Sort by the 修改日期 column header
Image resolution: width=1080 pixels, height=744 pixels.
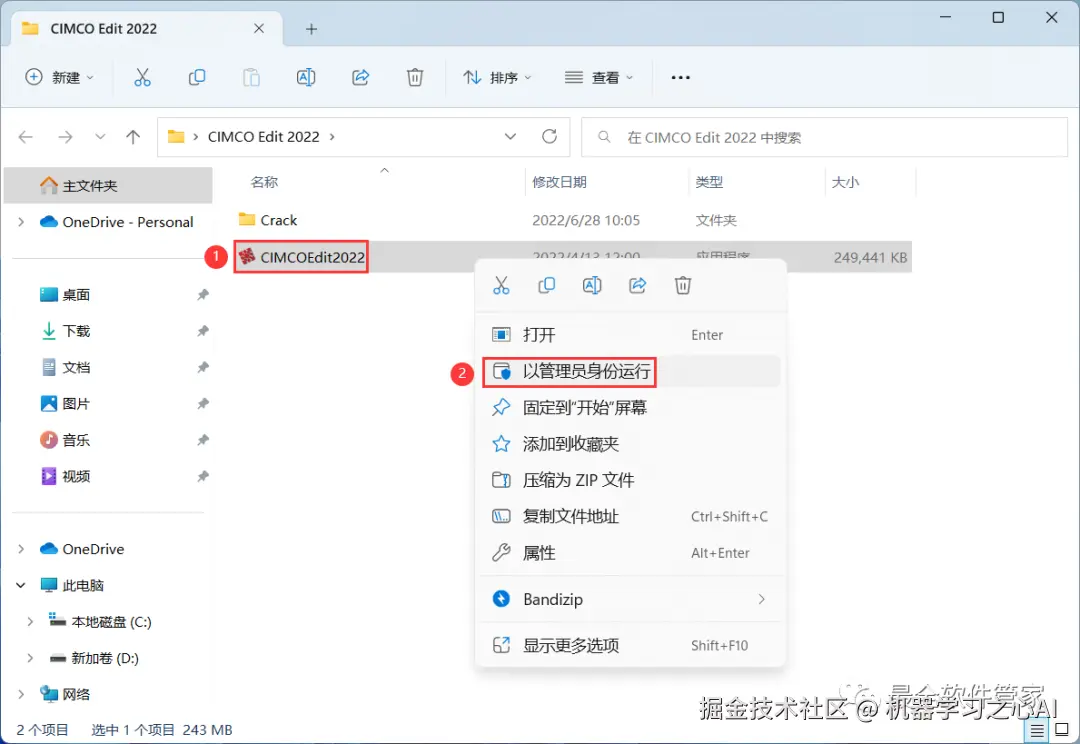point(559,182)
